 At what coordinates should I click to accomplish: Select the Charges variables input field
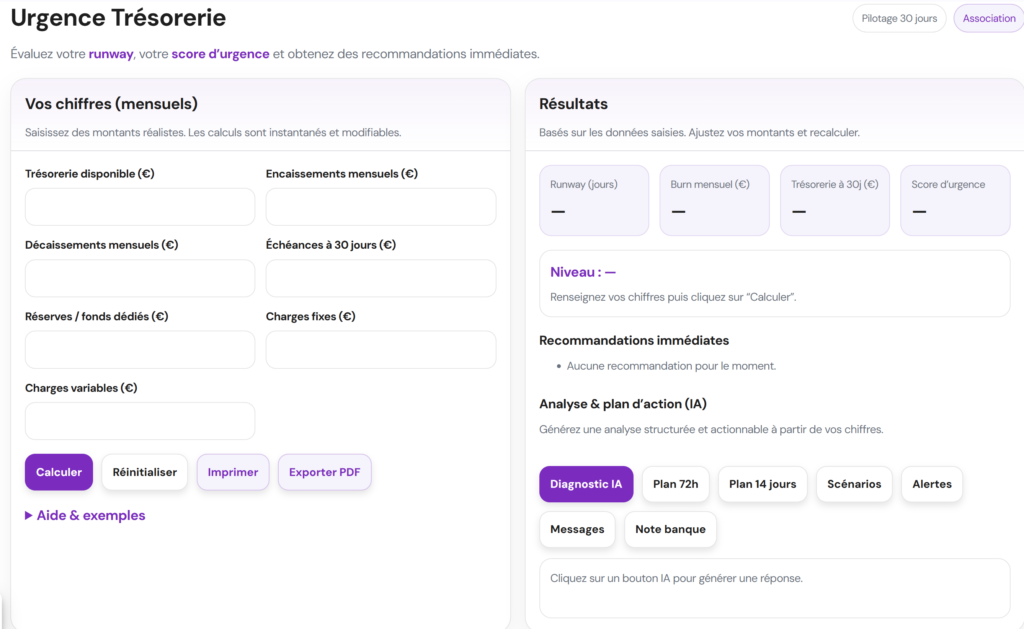pos(140,421)
